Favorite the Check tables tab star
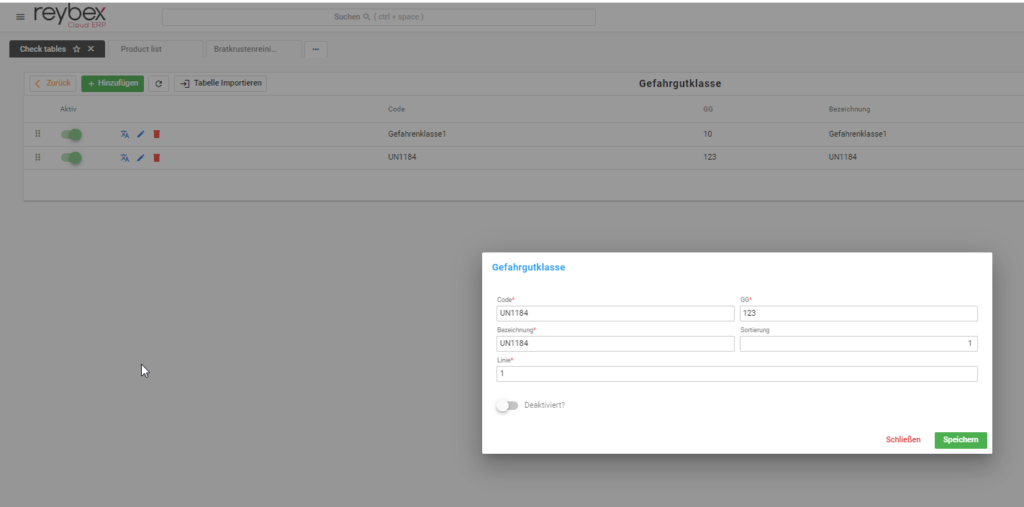1024x507 pixels. coord(76,49)
